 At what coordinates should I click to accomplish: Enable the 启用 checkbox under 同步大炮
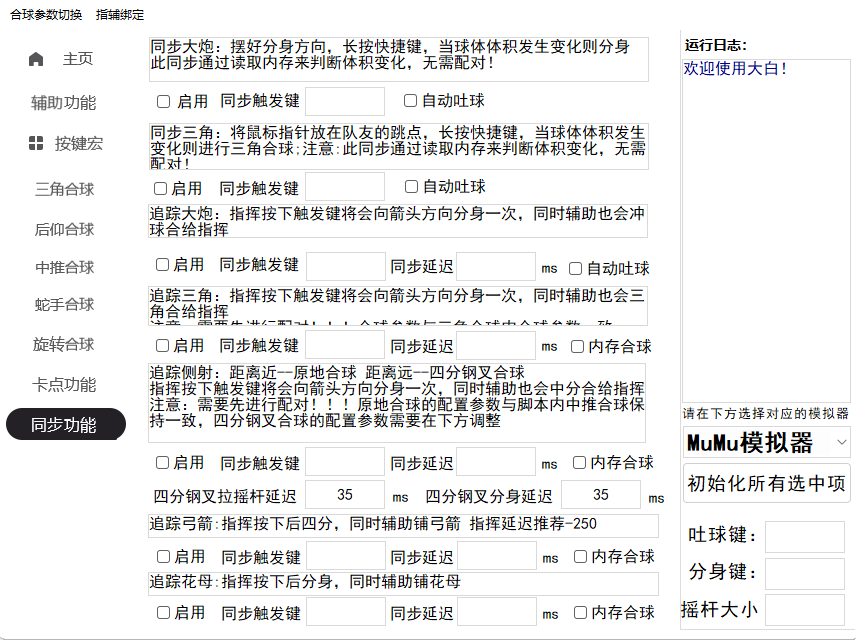[x=164, y=101]
